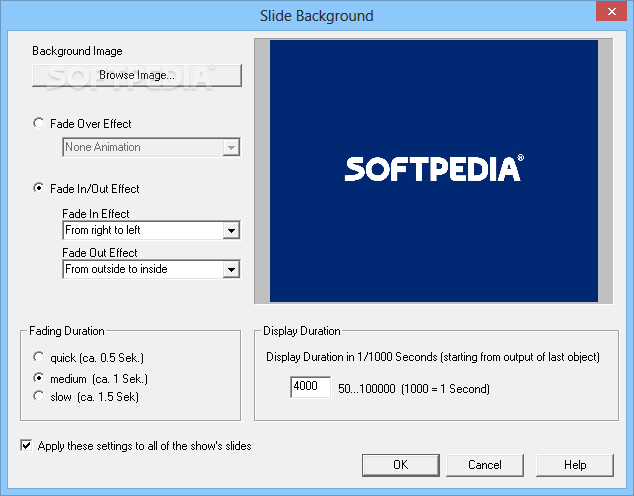The image size is (634, 496).
Task: Click the slide background preview image
Action: click(x=434, y=171)
